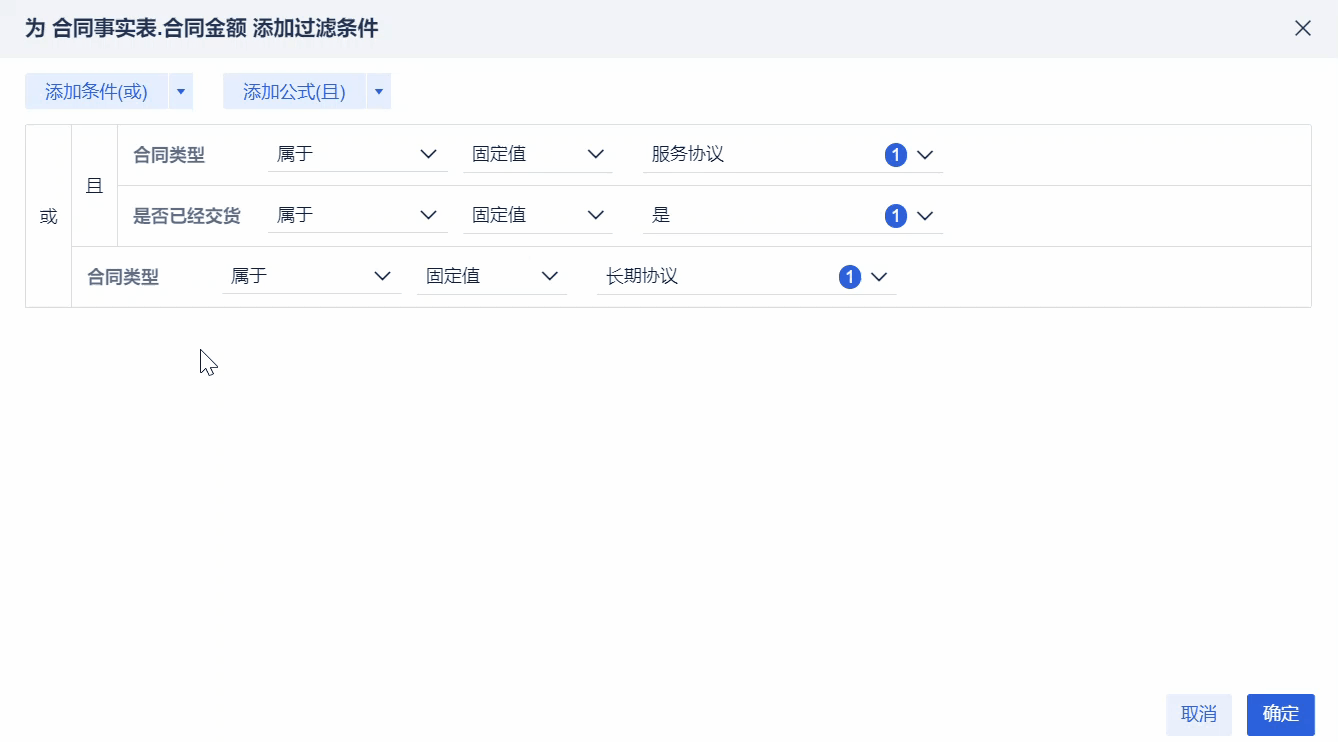Click the 添加公式(且) button

click(x=294, y=92)
